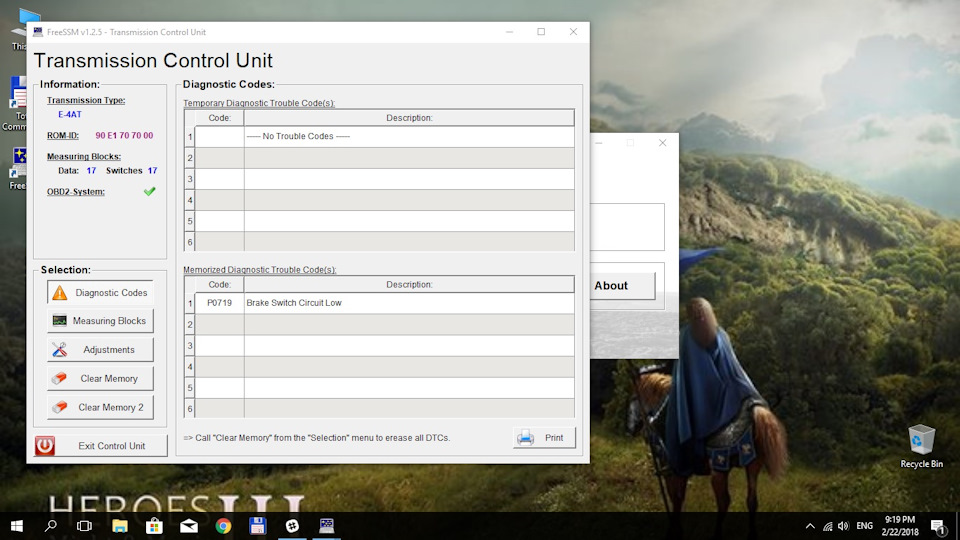
Task: Open File Explorer from taskbar
Action: 120,526
